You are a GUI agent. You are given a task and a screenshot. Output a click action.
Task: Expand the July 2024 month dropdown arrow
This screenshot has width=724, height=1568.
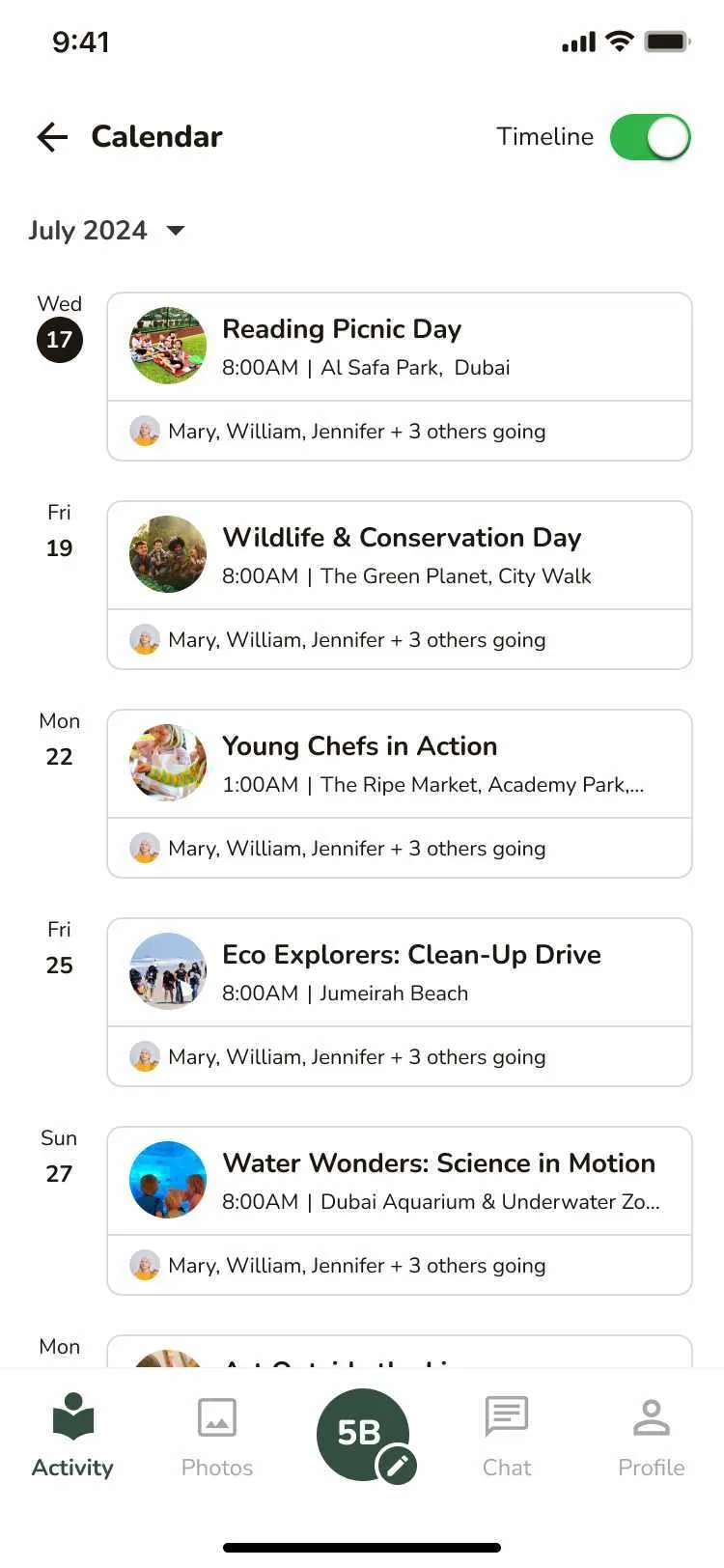176,230
